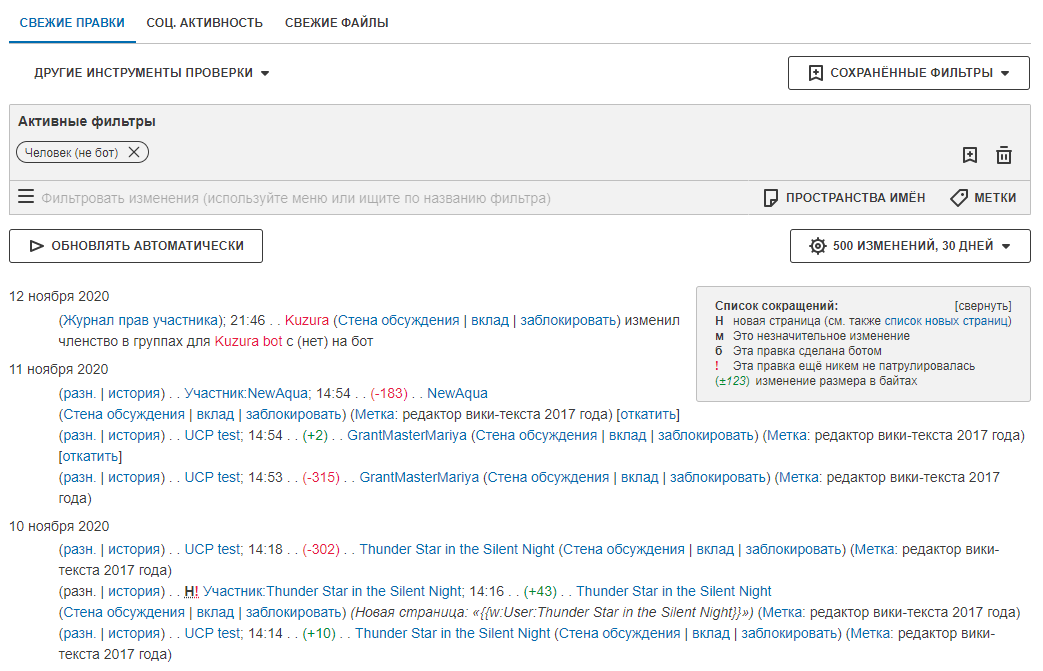Switch to Свежие файлы tab
The image size is (1043, 671).
336,22
